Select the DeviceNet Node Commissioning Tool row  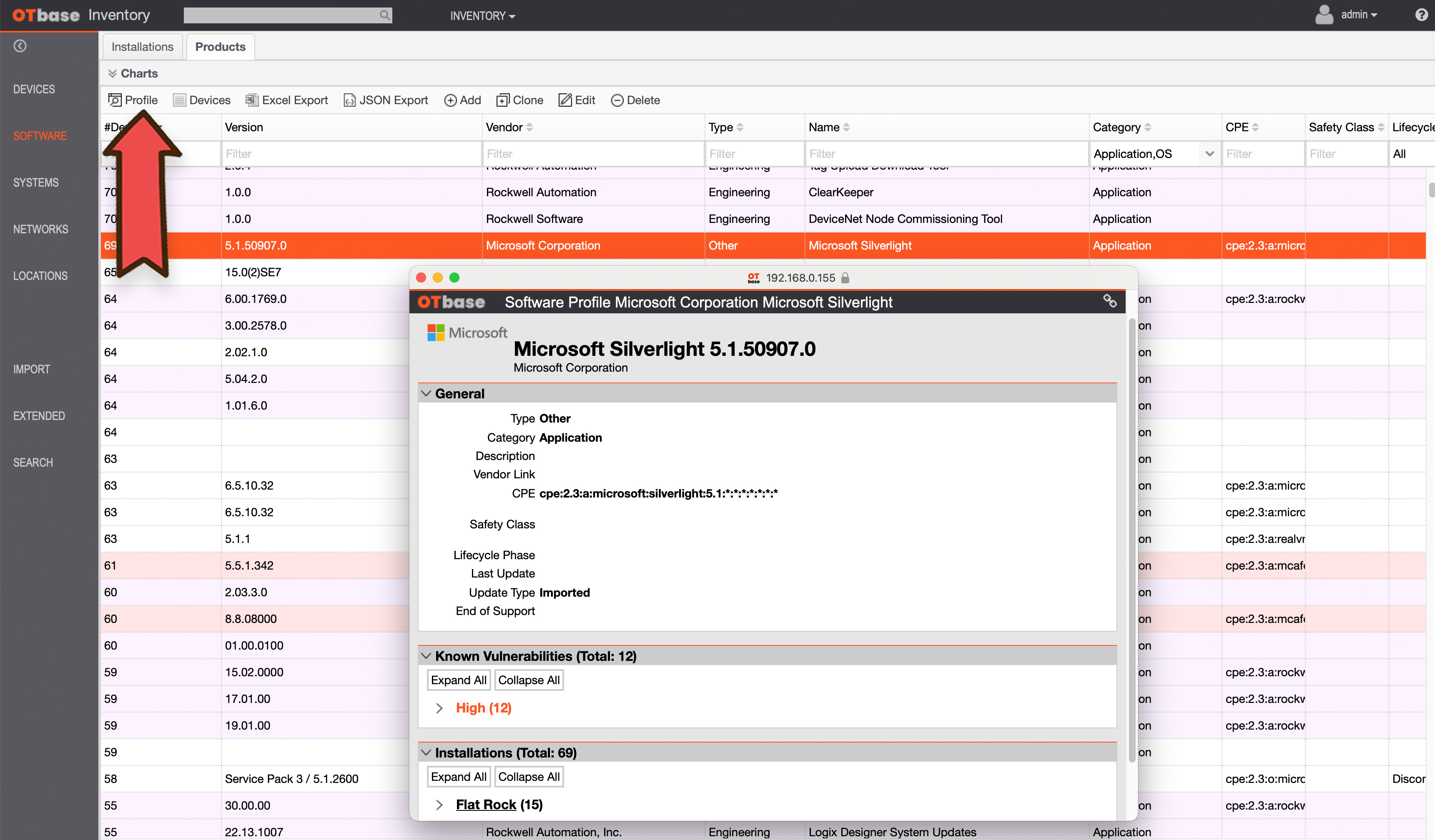pyautogui.click(x=763, y=219)
